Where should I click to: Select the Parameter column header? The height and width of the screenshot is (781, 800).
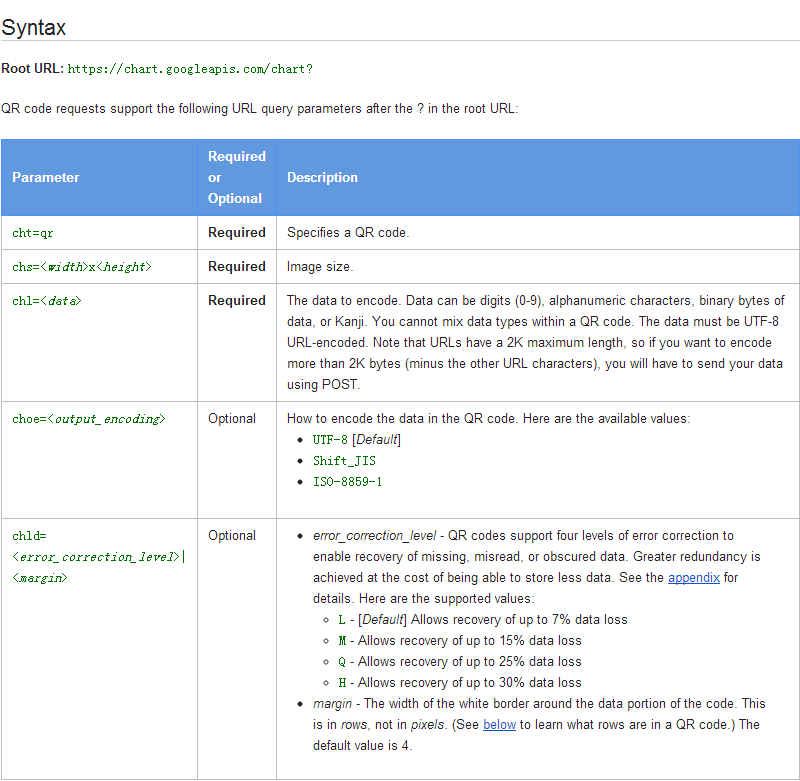click(45, 177)
